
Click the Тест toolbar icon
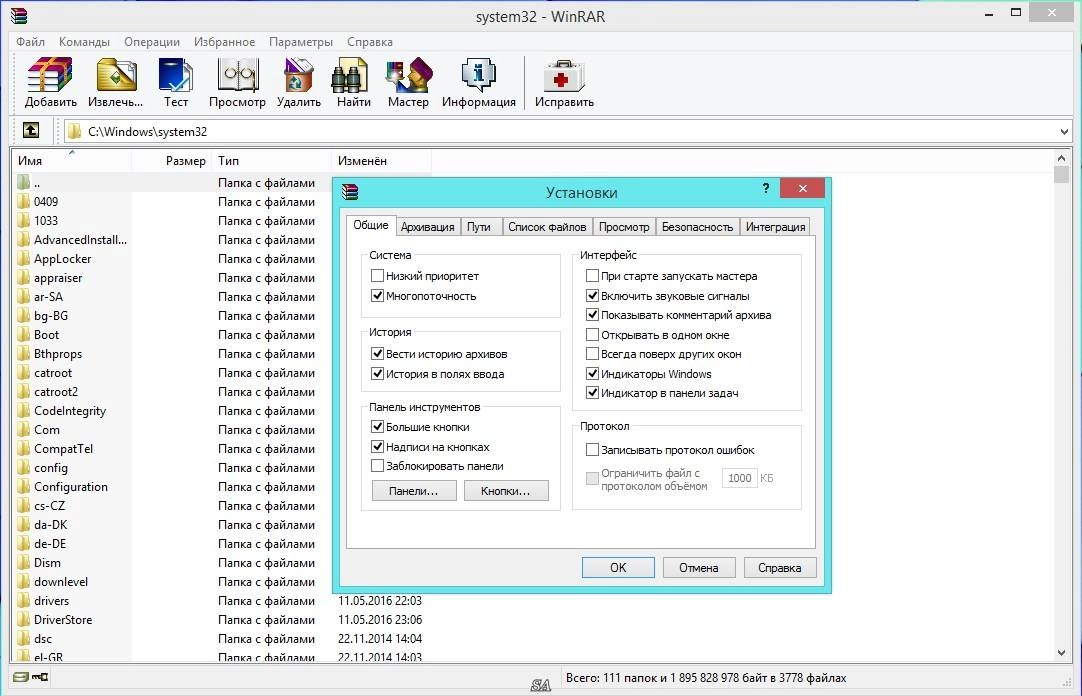tap(175, 76)
